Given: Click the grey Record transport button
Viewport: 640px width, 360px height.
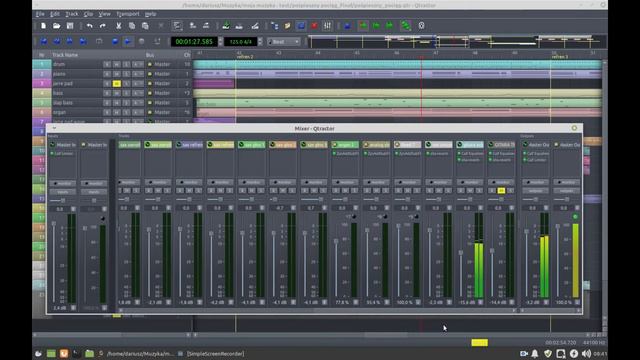Looking at the screenshot, I should point(142,41).
